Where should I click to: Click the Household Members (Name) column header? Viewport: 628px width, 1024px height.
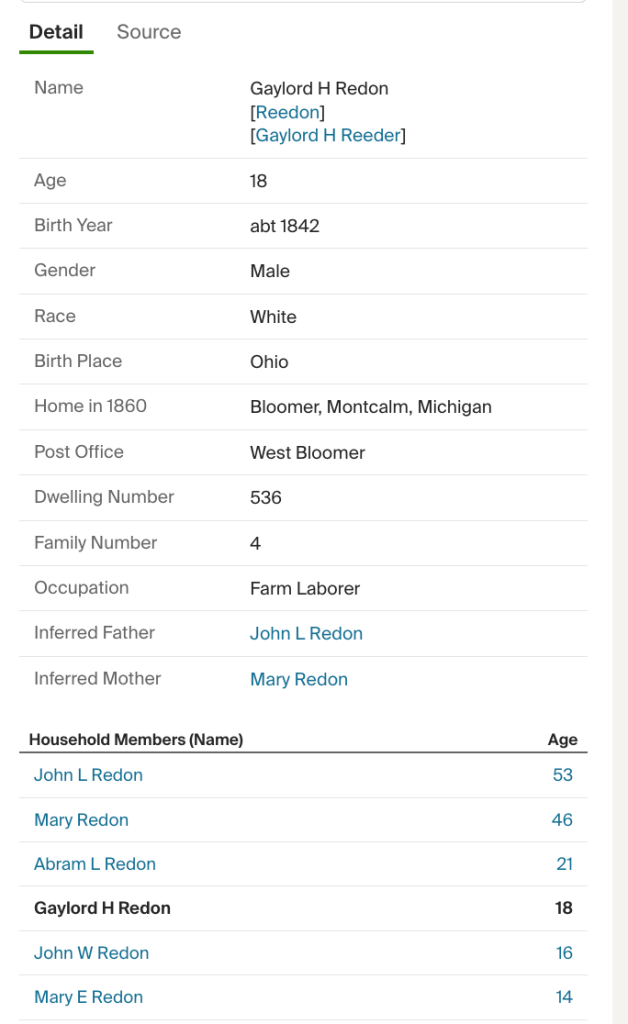coord(136,740)
